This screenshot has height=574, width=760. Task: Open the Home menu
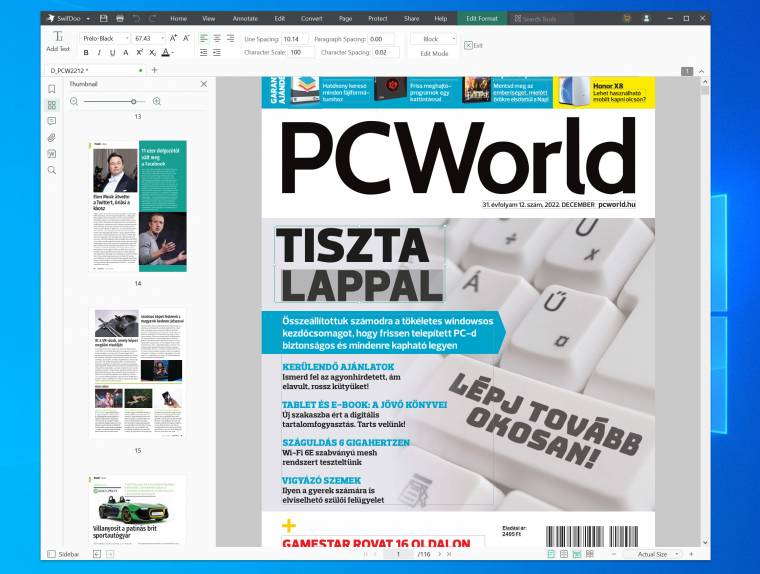(178, 18)
